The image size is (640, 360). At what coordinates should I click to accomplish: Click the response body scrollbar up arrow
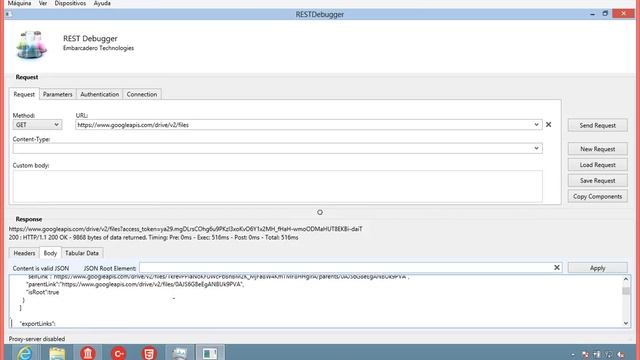click(626, 279)
